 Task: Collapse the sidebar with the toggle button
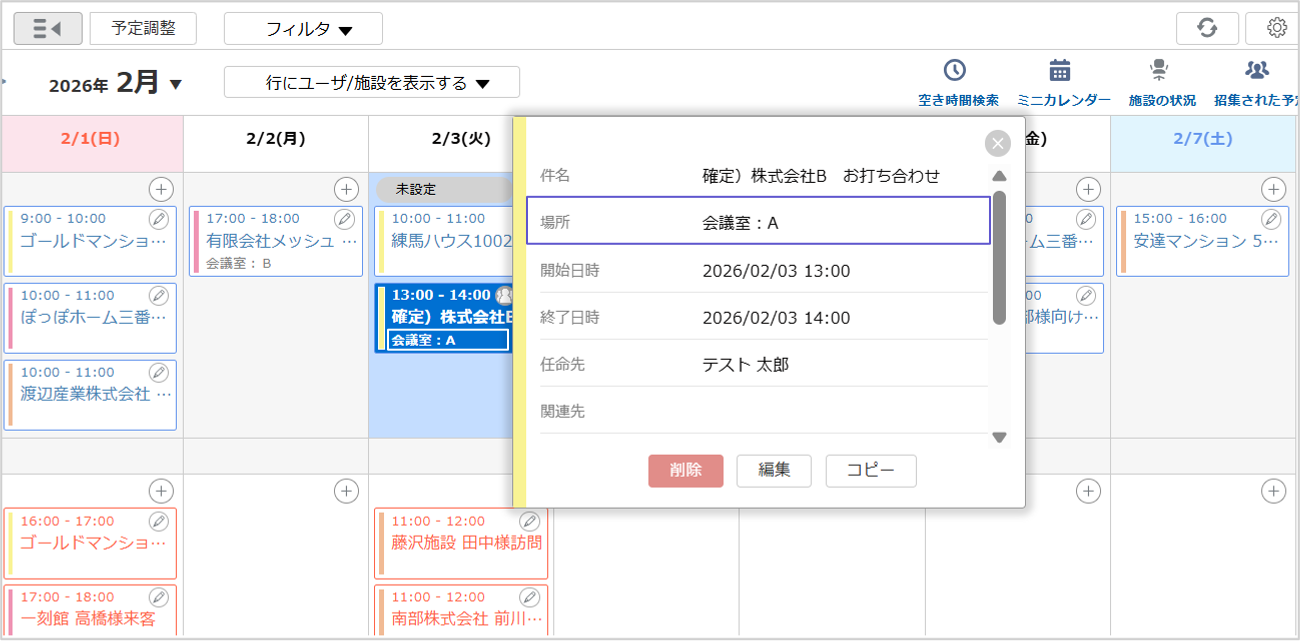coord(47,28)
